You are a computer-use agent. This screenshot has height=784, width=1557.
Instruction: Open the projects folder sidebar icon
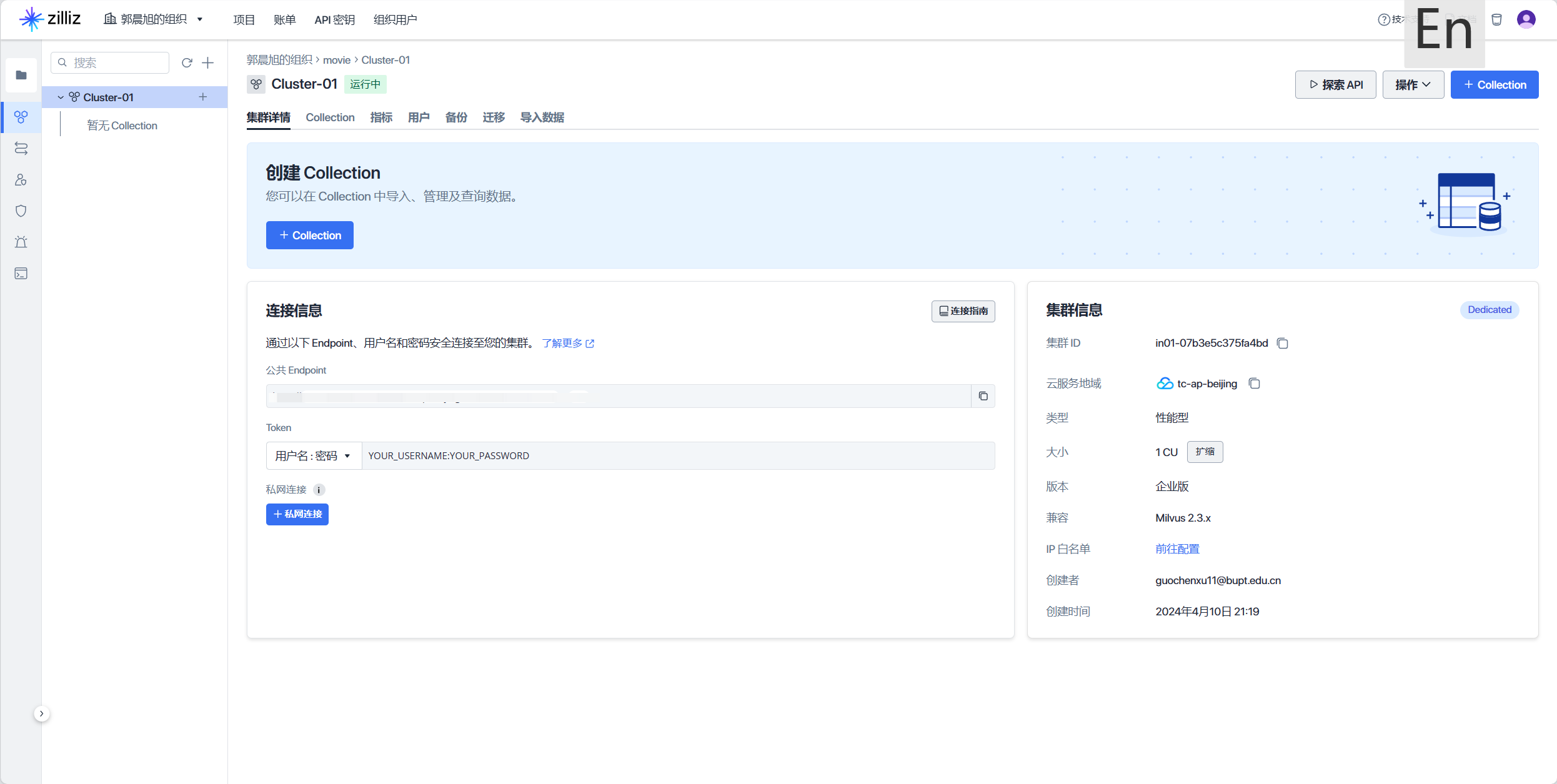point(21,76)
